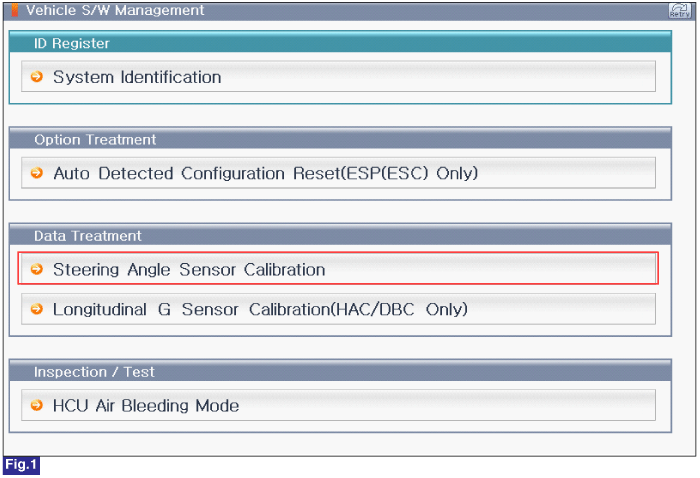
Task: Open System Identification
Action: click(137, 77)
